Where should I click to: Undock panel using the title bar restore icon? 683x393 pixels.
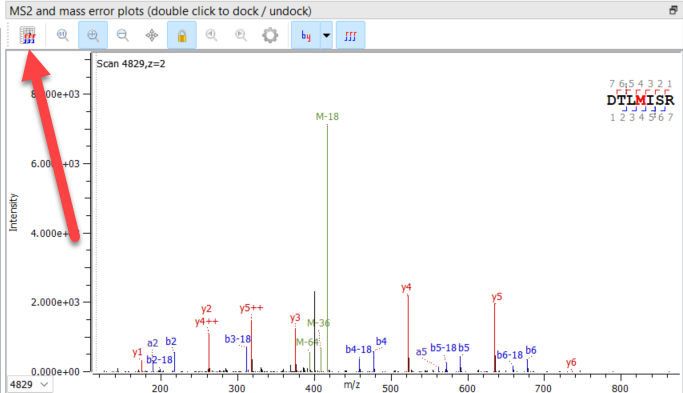pos(673,10)
